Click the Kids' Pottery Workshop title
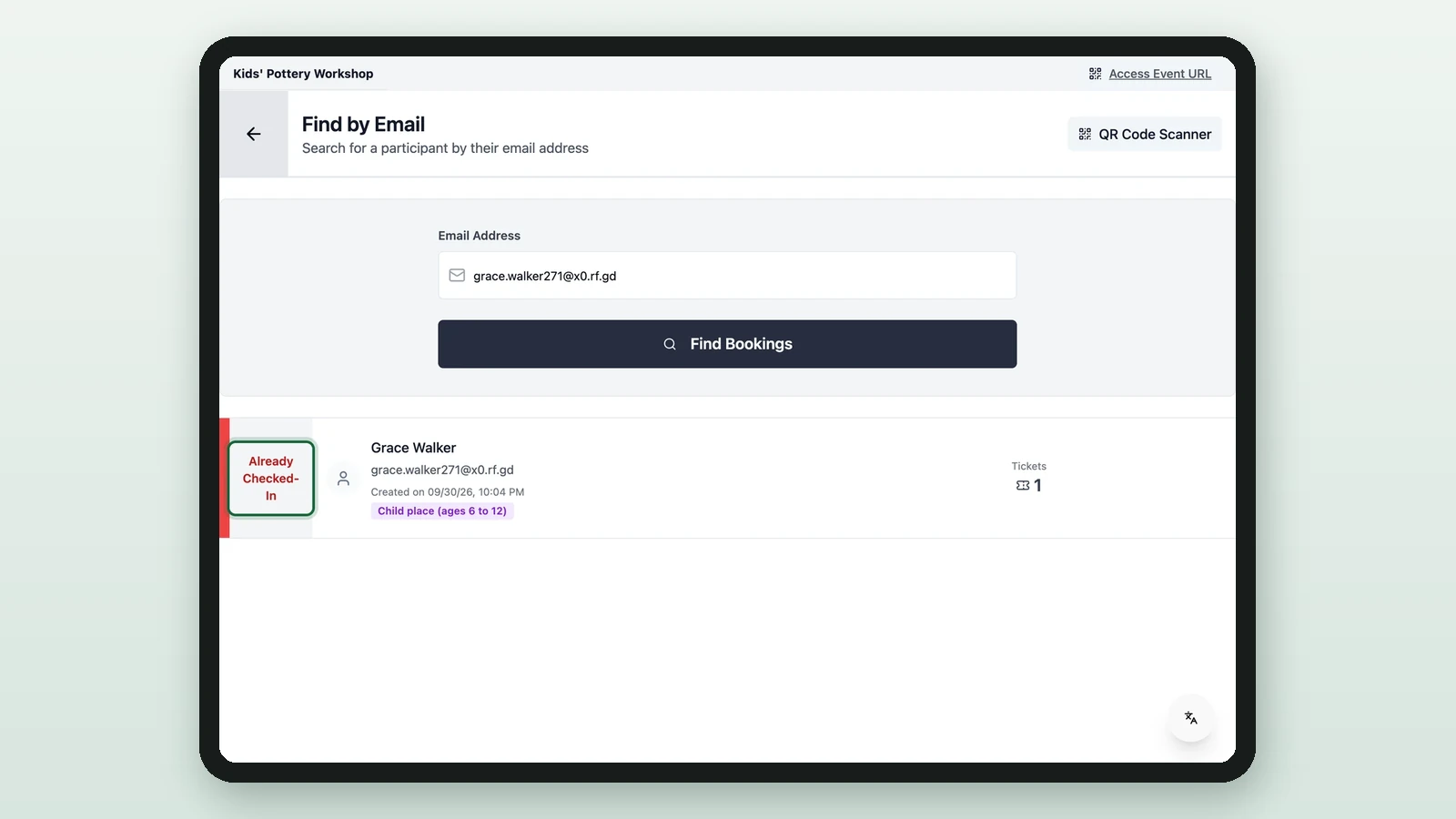 click(303, 74)
